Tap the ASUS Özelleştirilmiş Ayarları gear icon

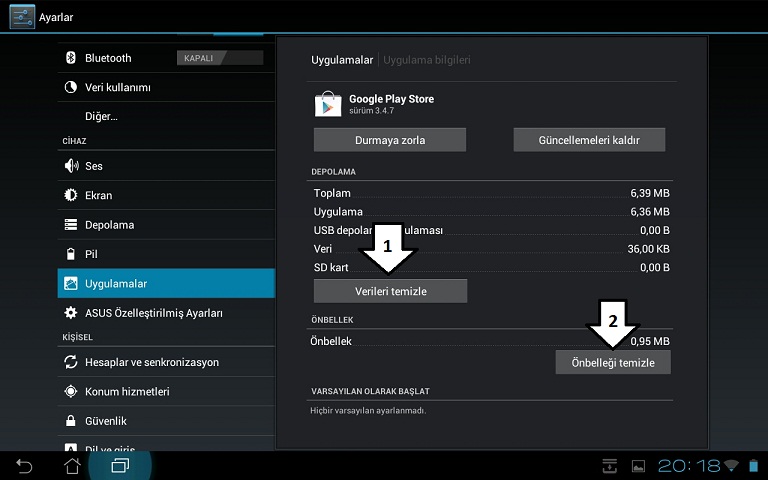71,312
